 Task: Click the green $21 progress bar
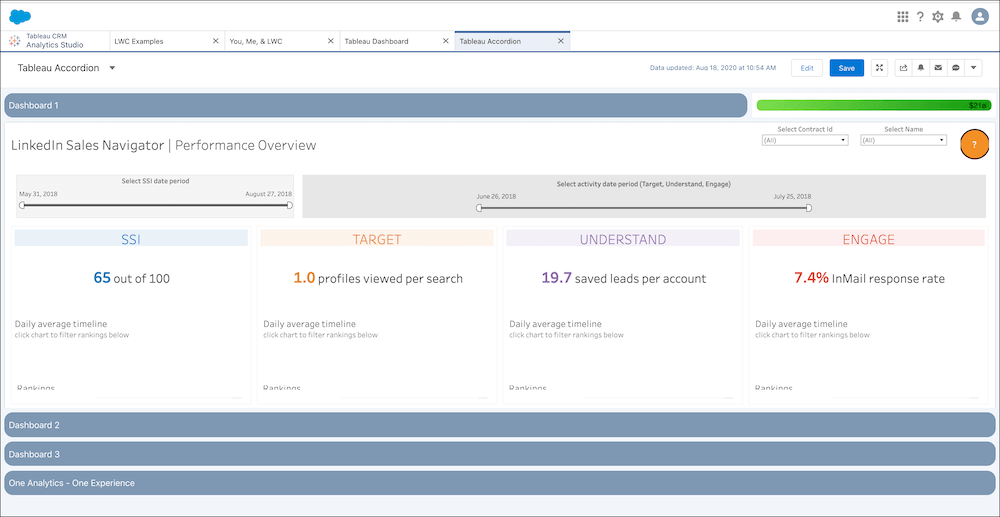[872, 105]
